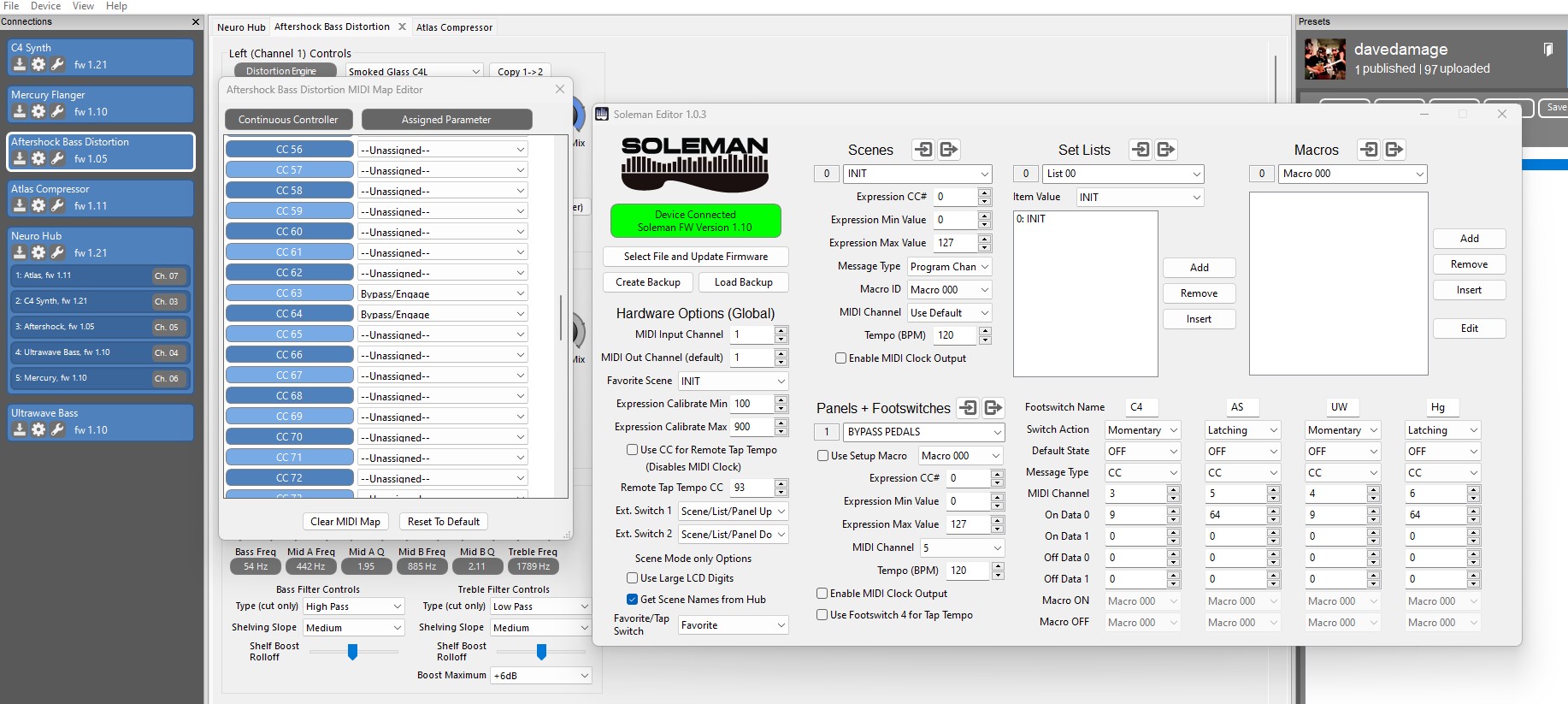
Task: Click Macros import icon
Action: (1369, 150)
